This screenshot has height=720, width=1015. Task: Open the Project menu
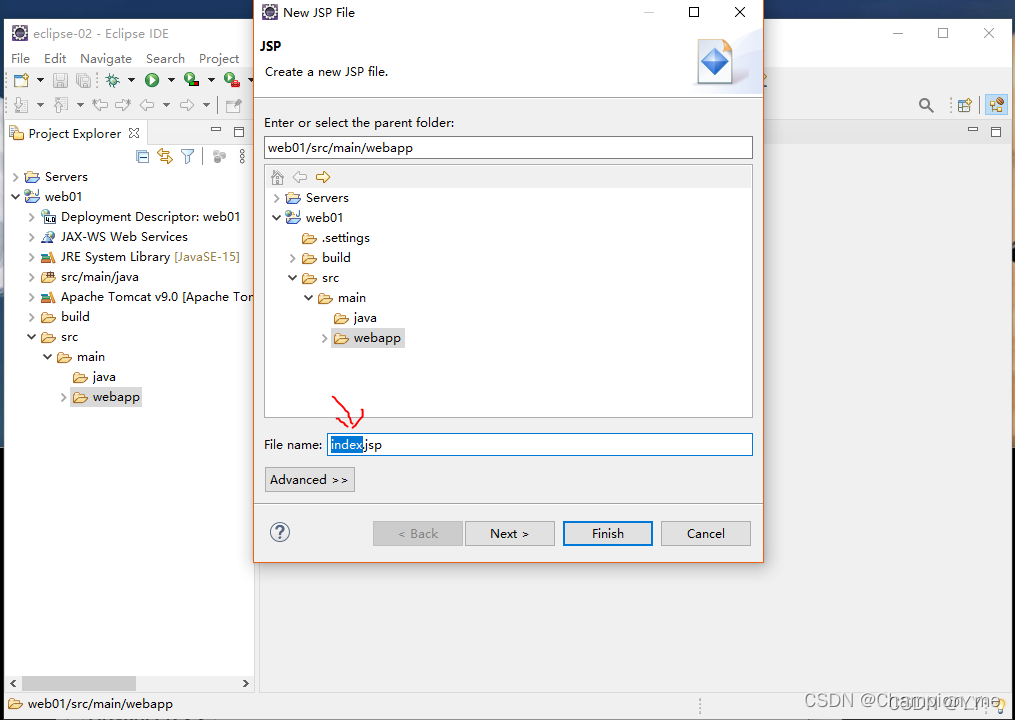pos(219,58)
